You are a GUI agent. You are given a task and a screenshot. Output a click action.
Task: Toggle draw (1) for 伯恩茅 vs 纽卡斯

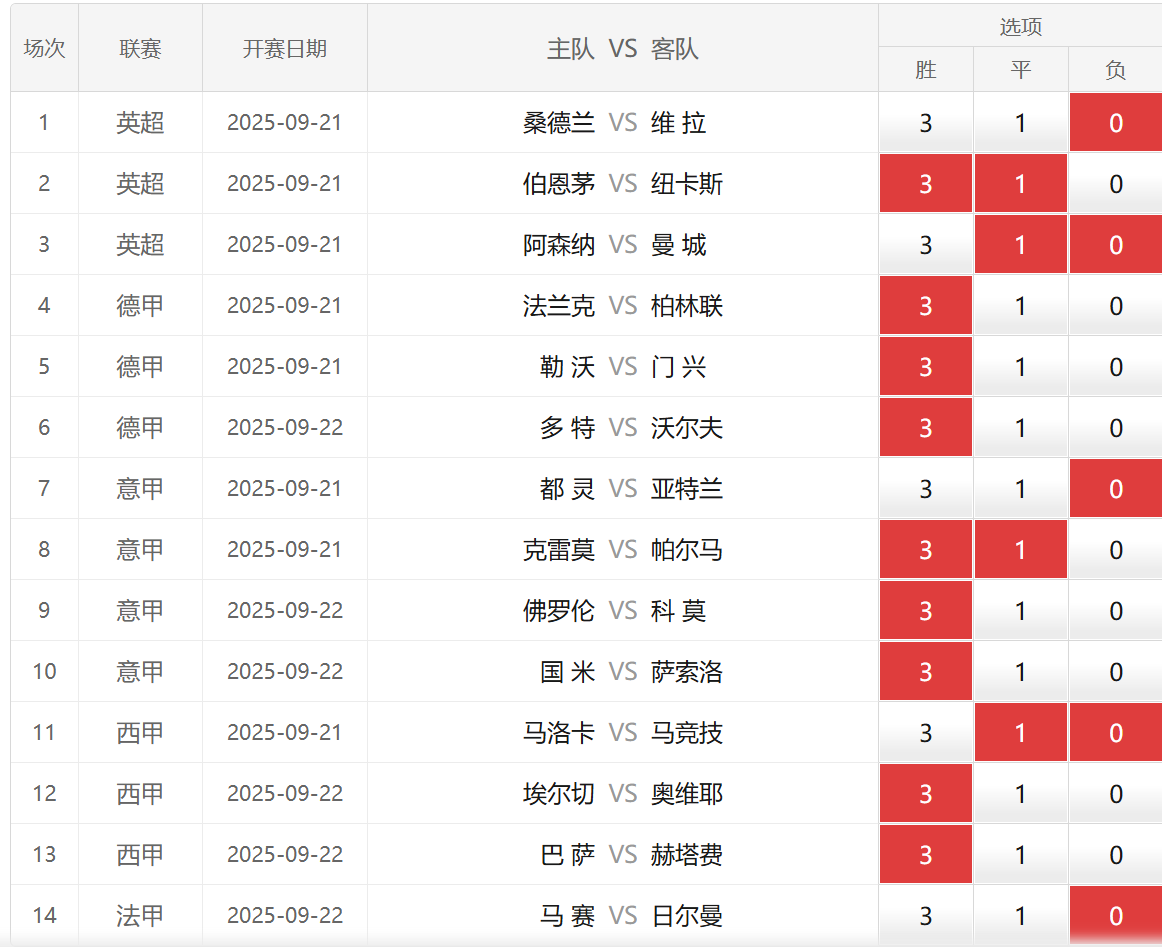(x=1020, y=184)
